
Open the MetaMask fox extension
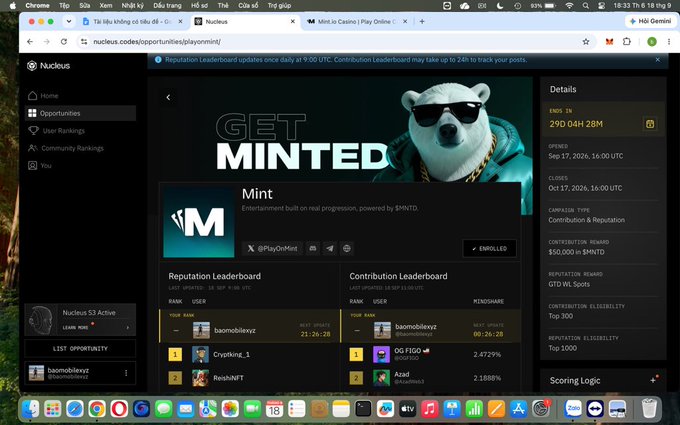(609, 42)
